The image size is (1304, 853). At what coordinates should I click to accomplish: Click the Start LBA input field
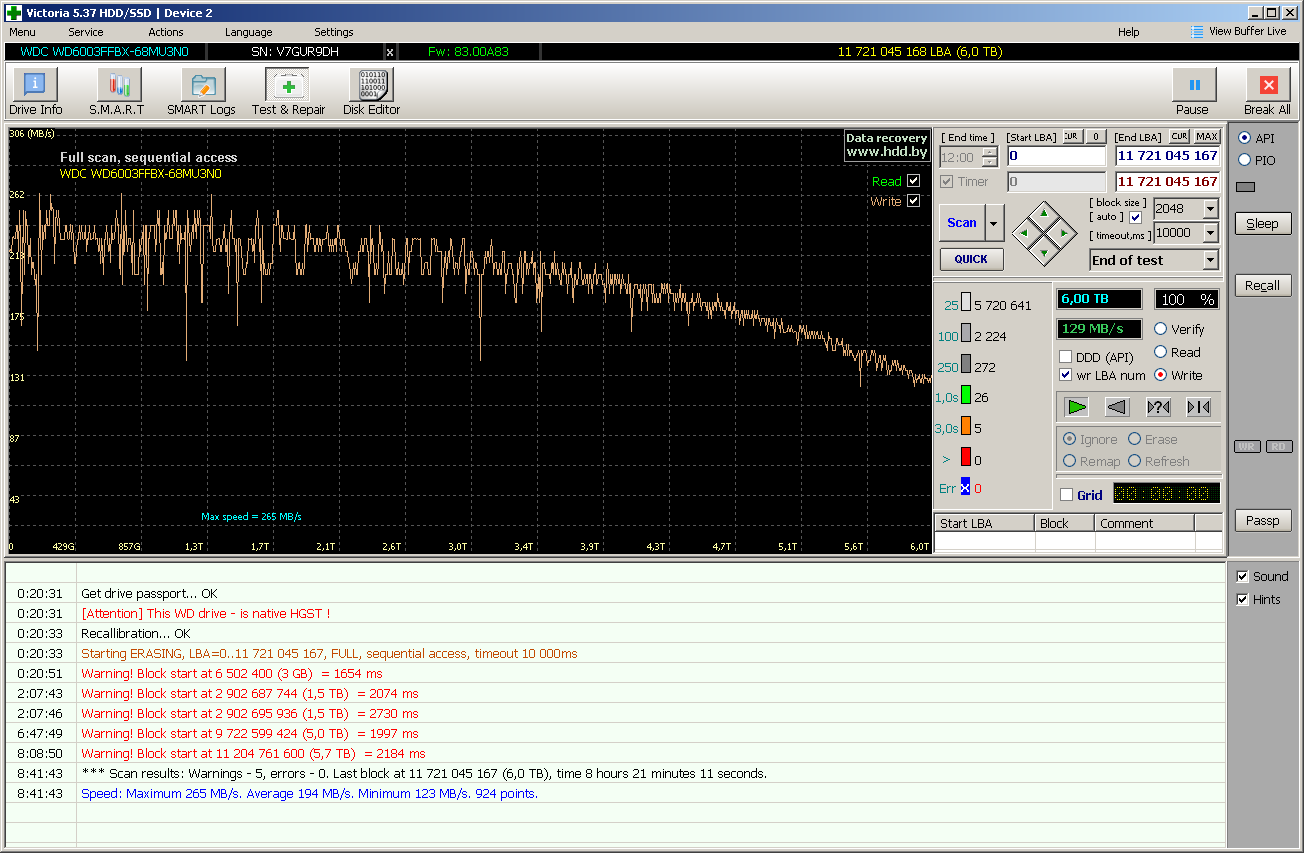(1055, 156)
